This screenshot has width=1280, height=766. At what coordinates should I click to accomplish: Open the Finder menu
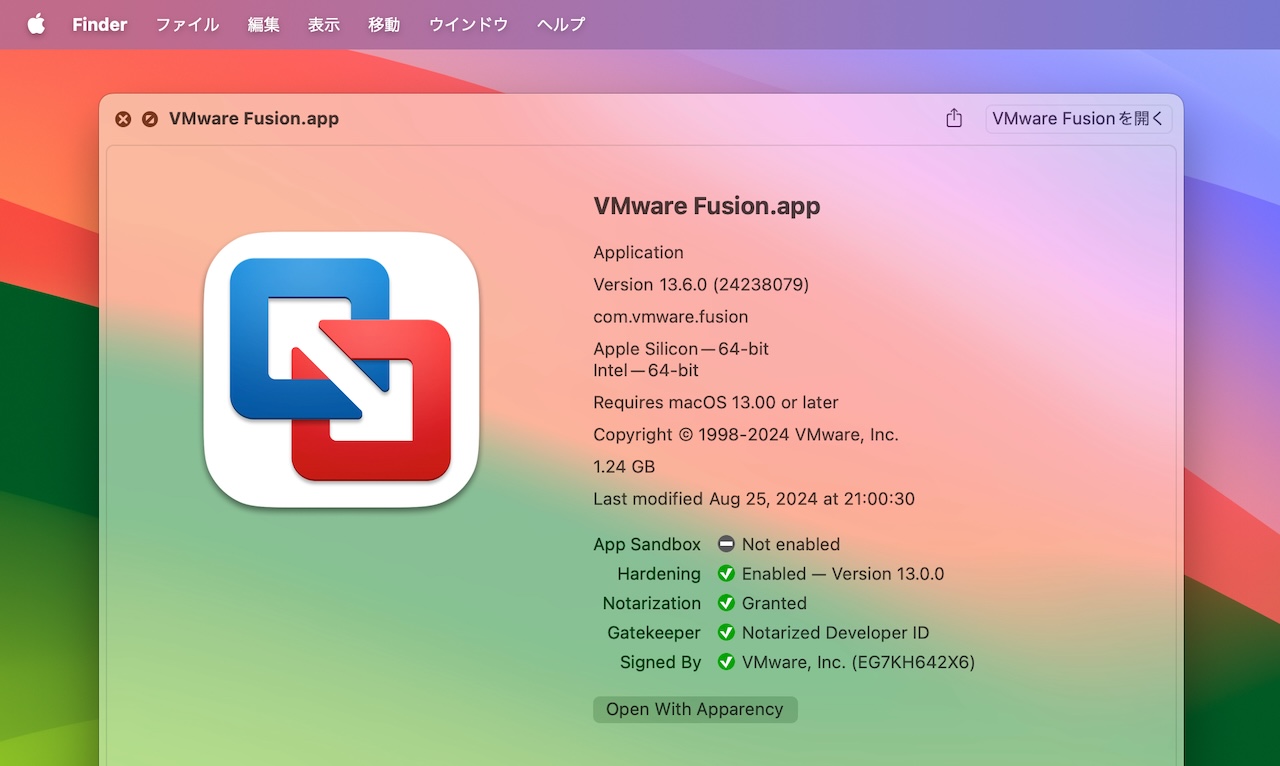tap(100, 24)
